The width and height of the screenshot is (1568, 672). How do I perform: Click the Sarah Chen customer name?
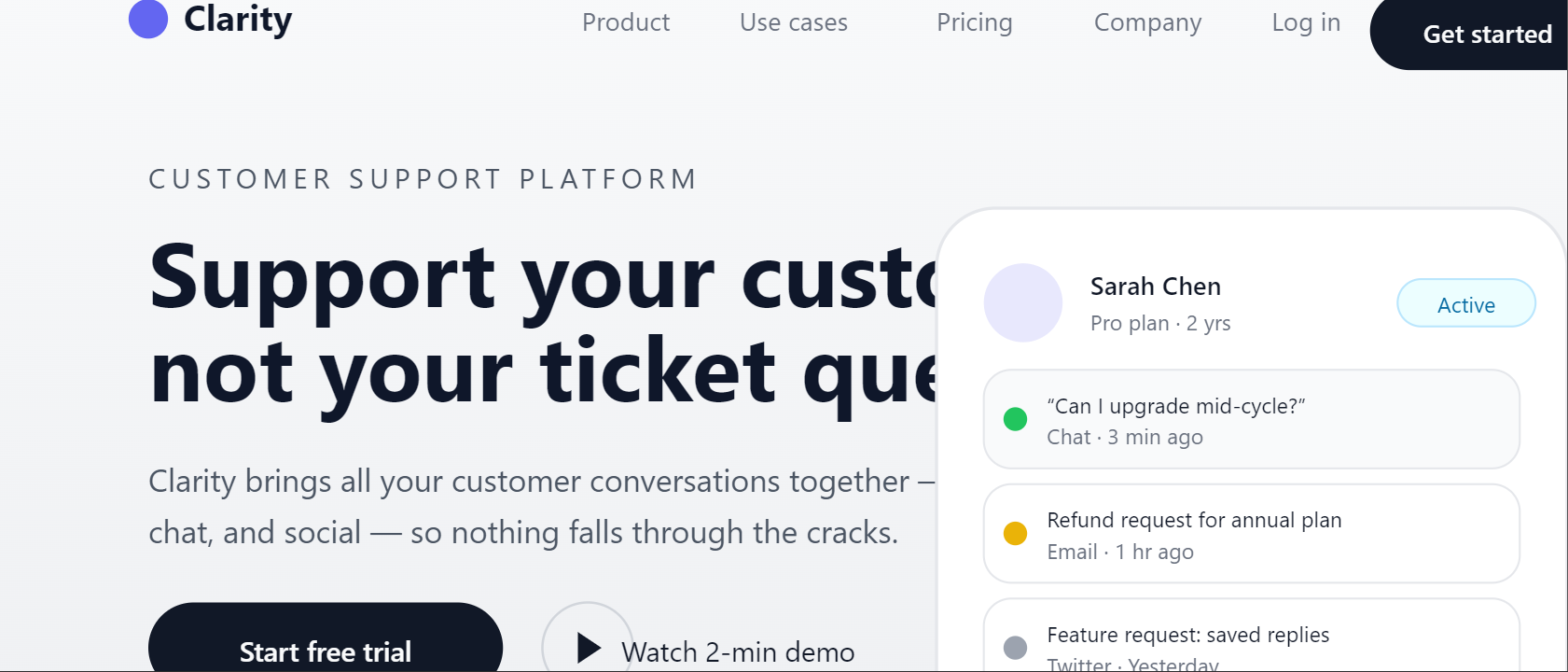pyautogui.click(x=1155, y=287)
